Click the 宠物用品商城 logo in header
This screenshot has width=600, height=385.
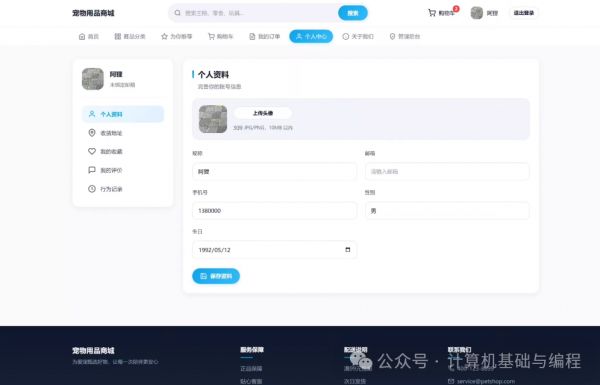(x=93, y=13)
